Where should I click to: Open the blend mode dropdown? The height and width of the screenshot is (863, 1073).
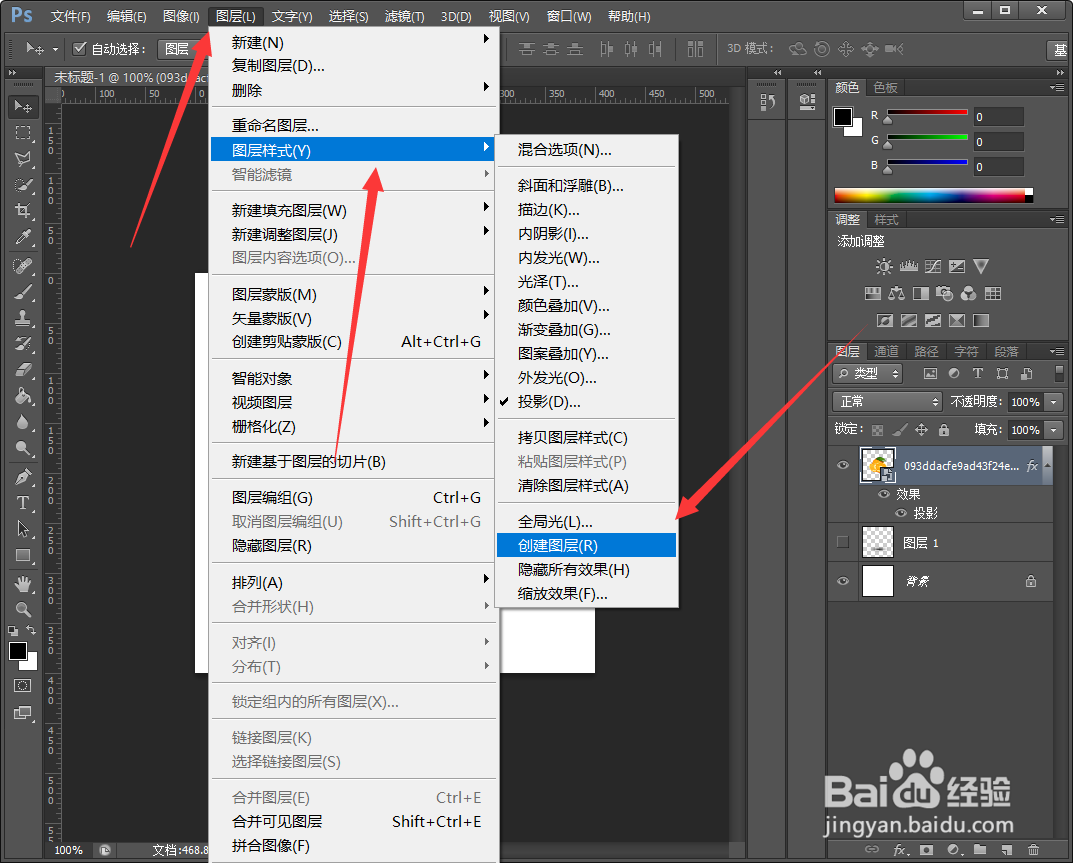tap(888, 402)
